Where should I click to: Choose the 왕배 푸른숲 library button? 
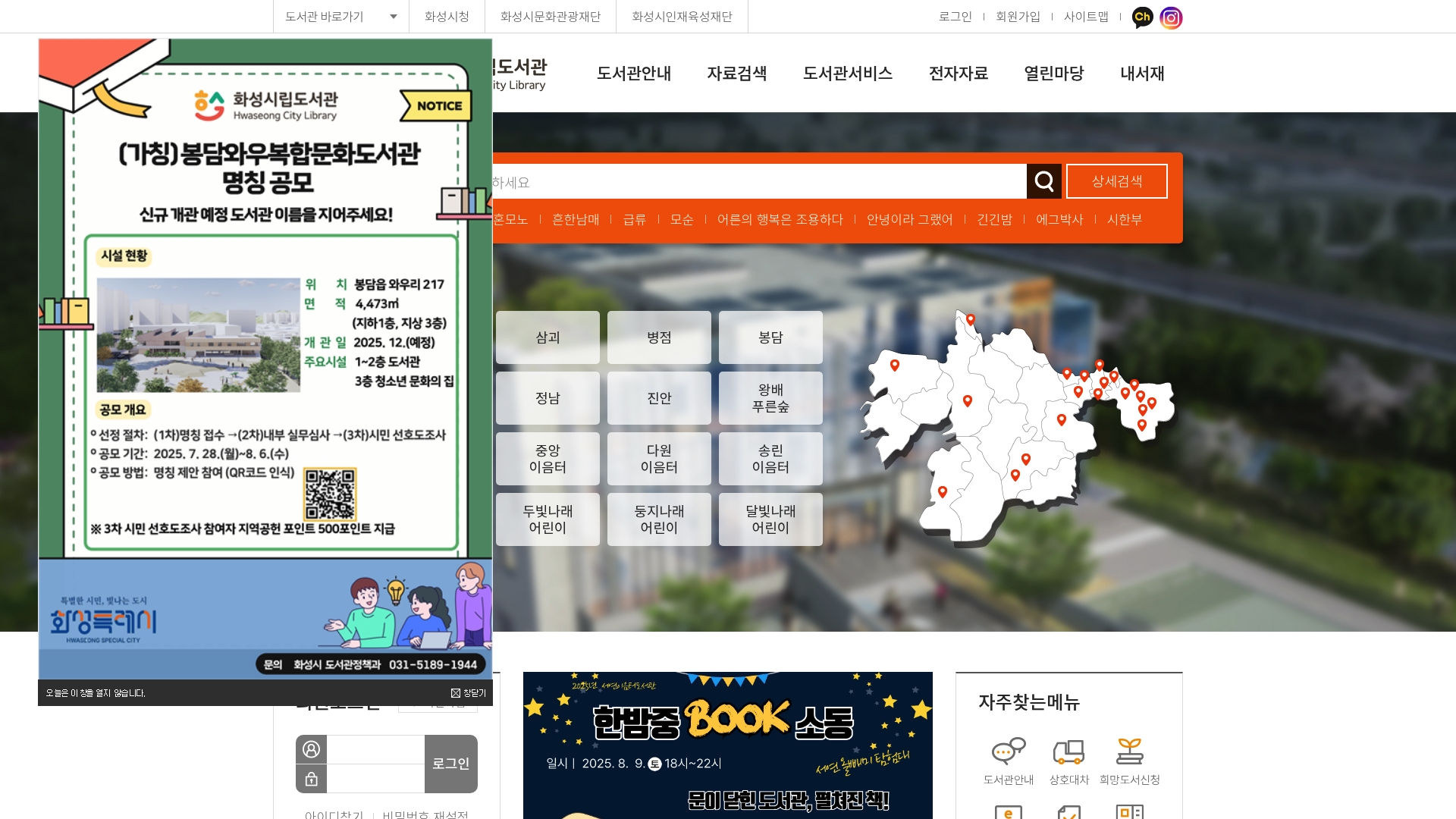tap(770, 398)
